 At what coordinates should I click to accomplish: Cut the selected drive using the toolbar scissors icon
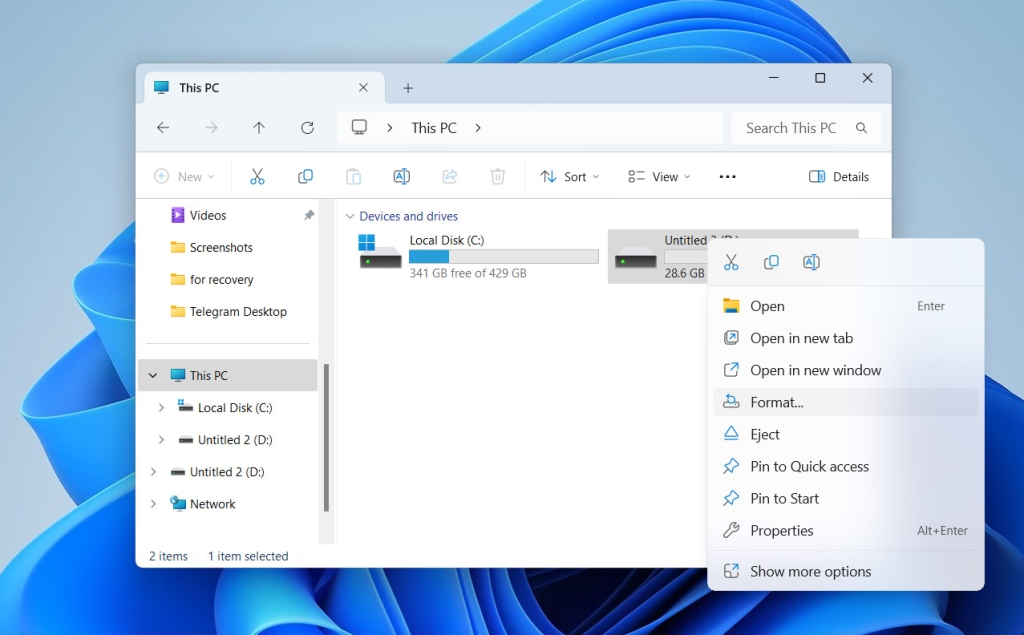257,176
